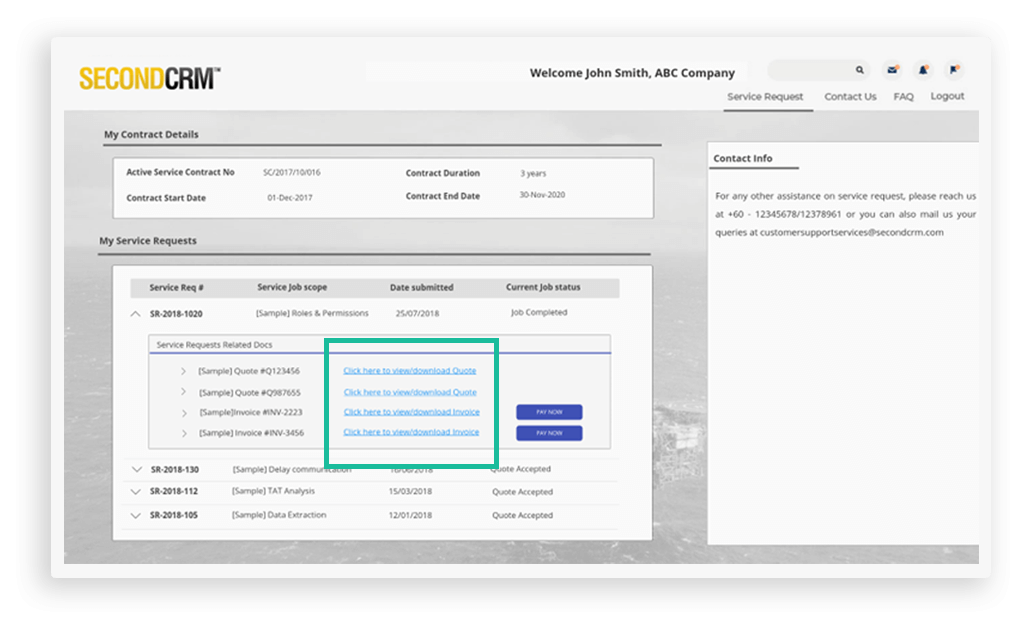The width and height of the screenshot is (1036, 634).
Task: Click 'Quote Accepted' status for SR-2018-112
Action: point(522,492)
